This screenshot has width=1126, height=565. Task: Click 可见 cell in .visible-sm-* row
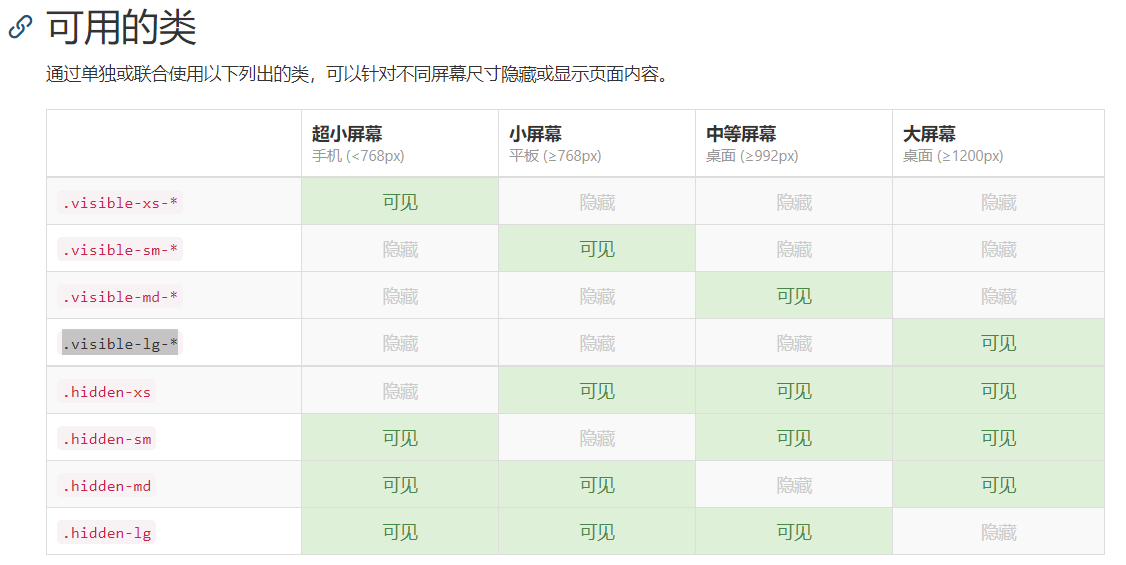point(597,249)
